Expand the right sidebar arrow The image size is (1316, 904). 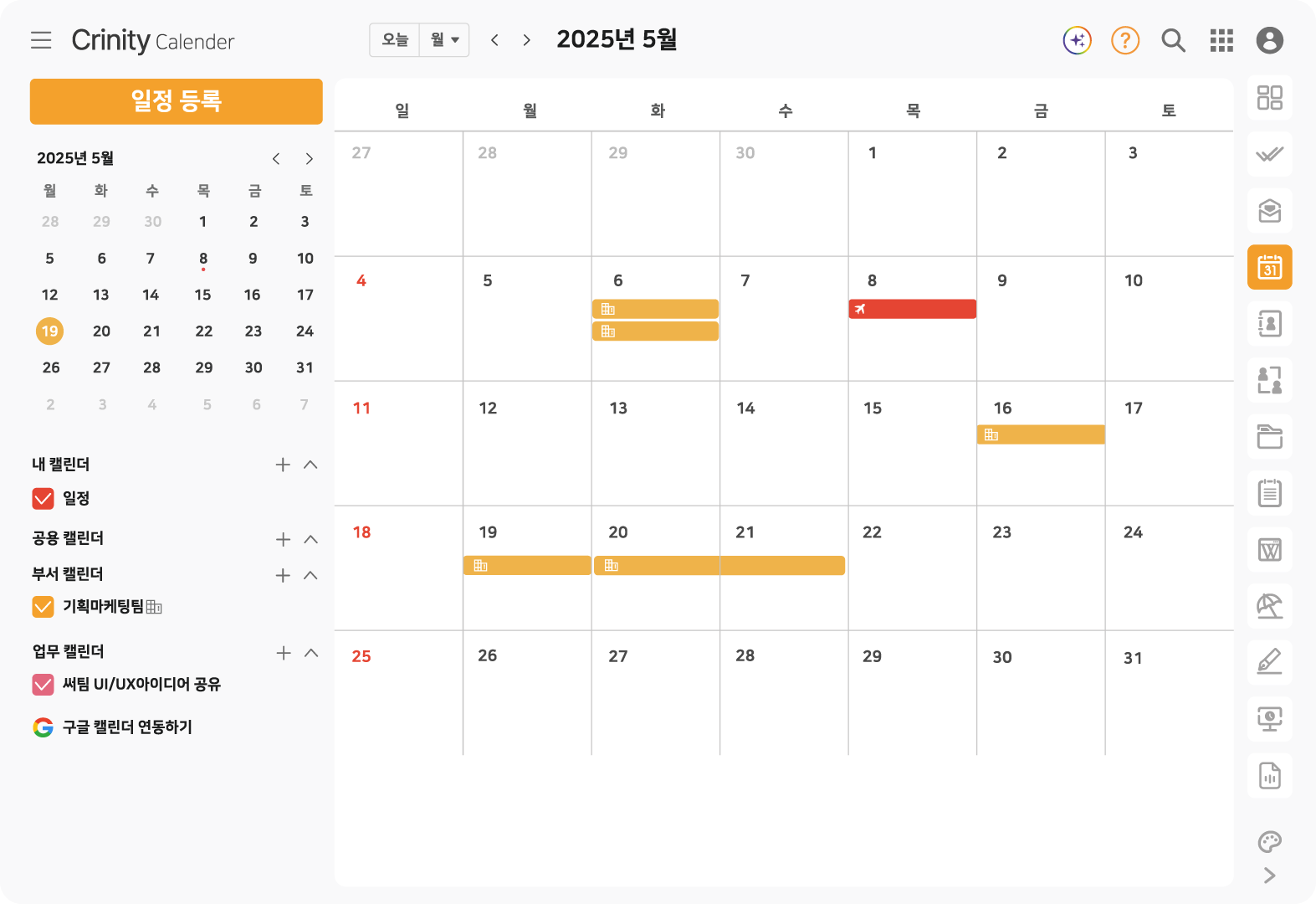[1269, 876]
